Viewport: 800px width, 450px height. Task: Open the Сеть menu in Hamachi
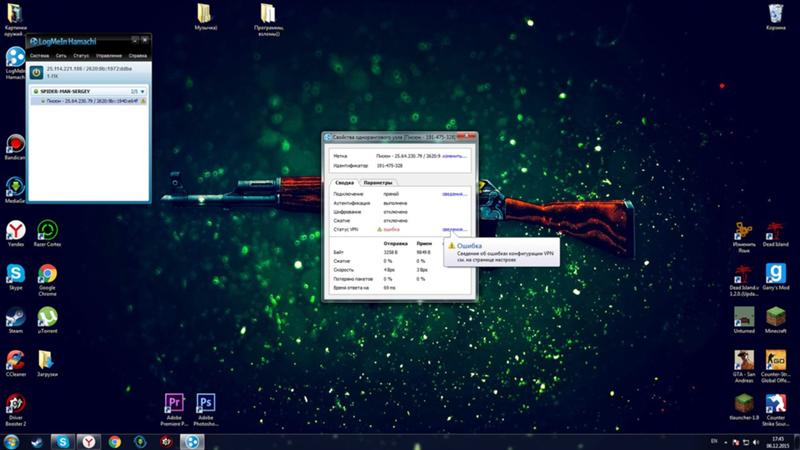click(61, 56)
